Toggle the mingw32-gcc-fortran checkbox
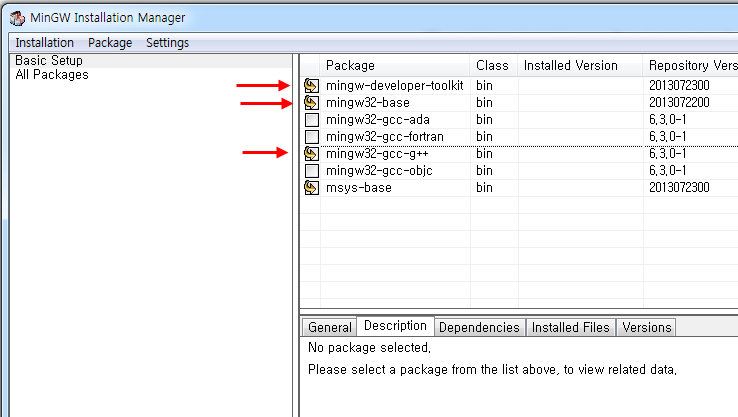 coord(312,136)
